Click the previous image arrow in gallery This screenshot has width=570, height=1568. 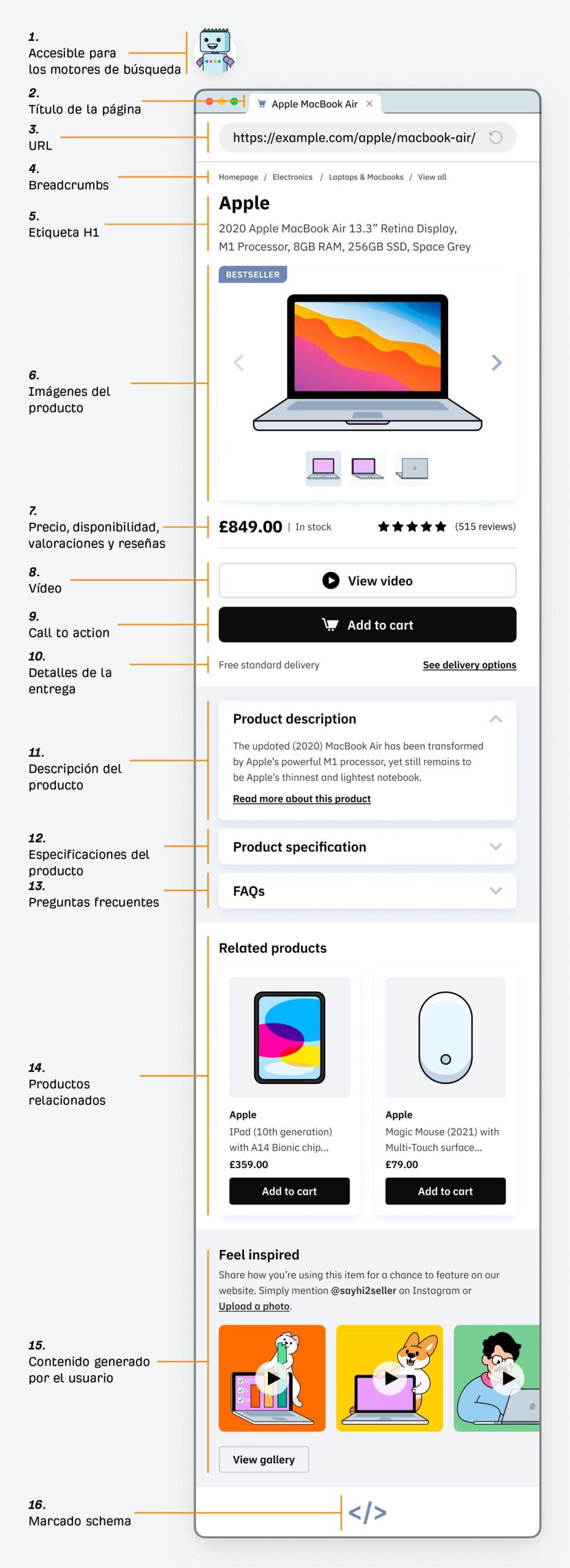tap(238, 363)
